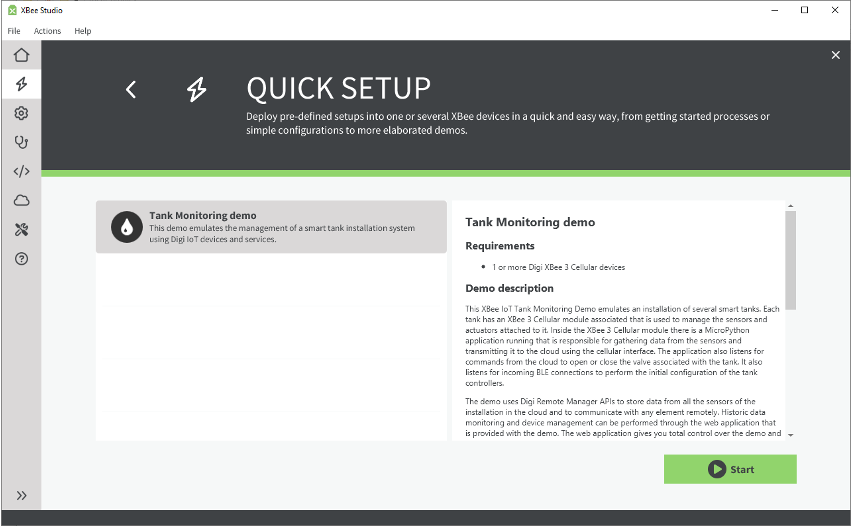
Task: Open the Cloud section in sidebar
Action: pos(21,201)
